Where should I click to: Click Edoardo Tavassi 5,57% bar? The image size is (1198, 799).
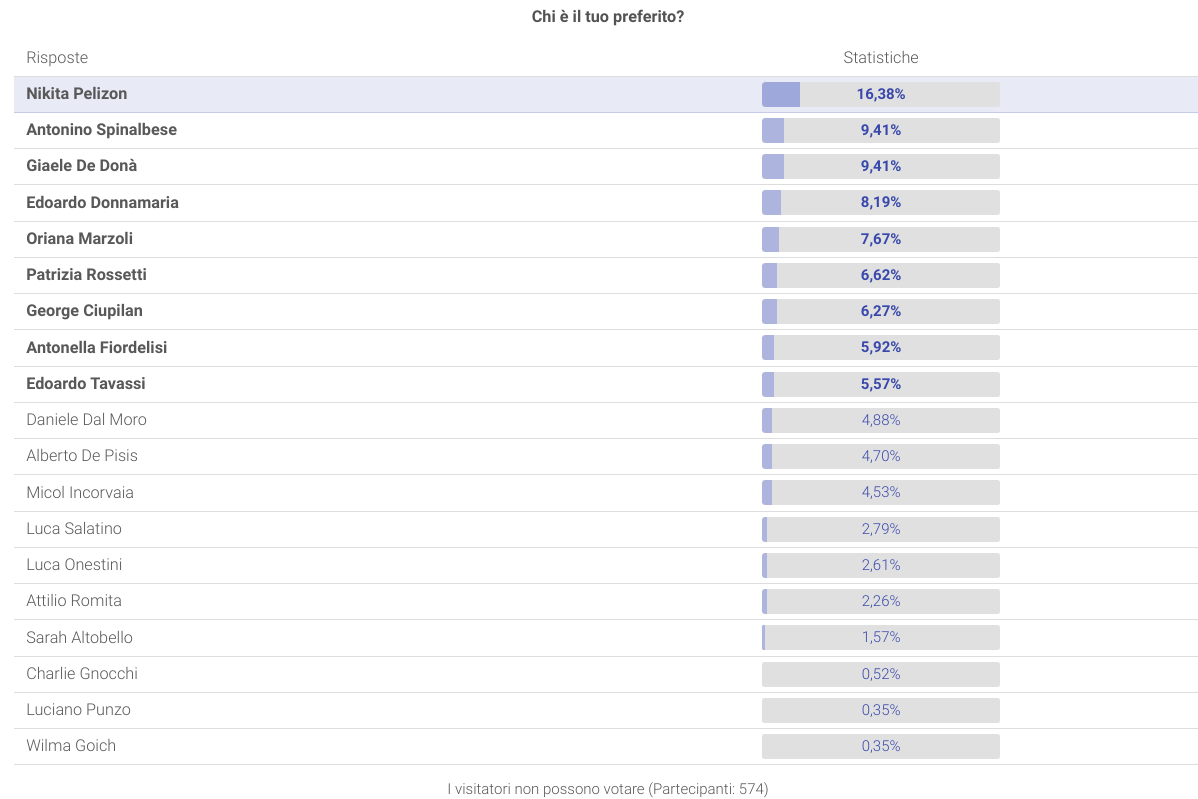click(x=880, y=384)
